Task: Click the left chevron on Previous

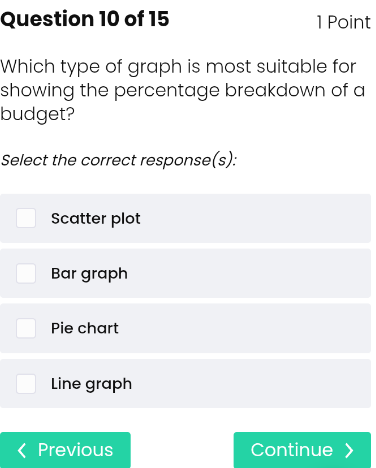Action: point(22,450)
